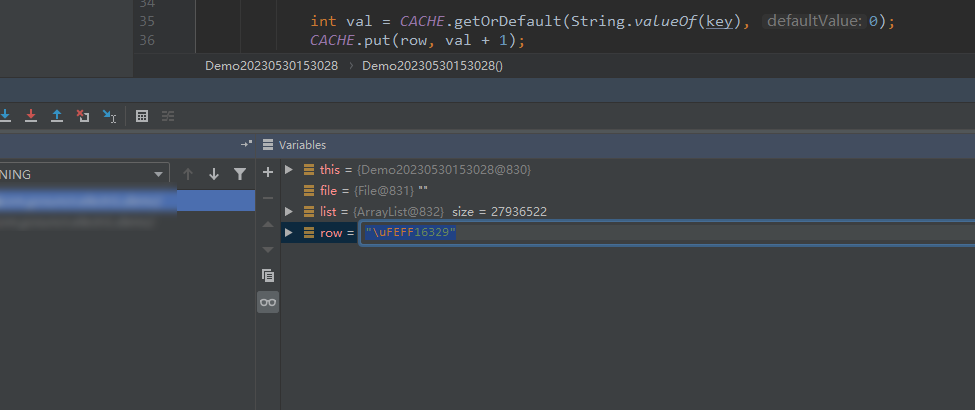Click the Force Step Into icon
The width and height of the screenshot is (975, 410).
tap(31, 116)
